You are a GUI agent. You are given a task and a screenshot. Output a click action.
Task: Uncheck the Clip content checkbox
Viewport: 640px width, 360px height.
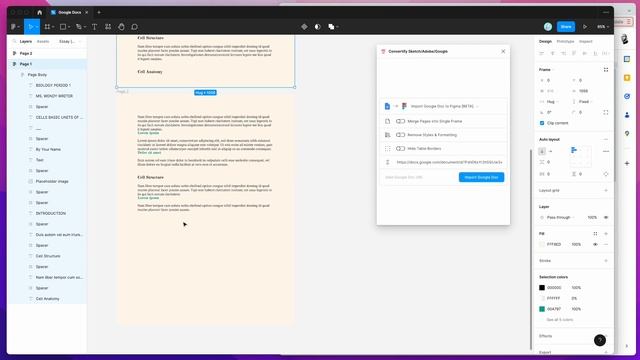[x=542, y=123]
